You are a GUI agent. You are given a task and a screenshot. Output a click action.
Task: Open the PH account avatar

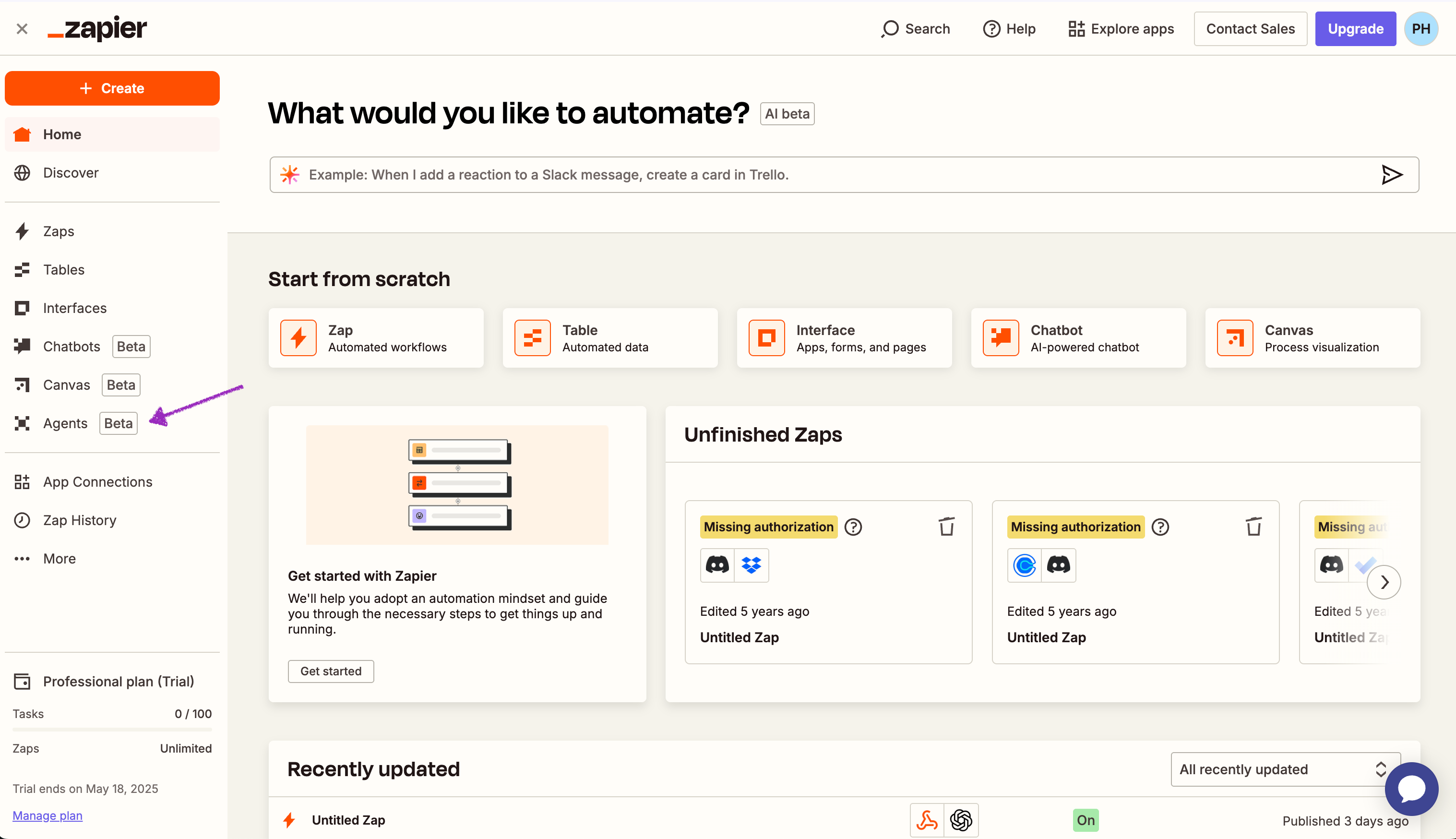coord(1420,29)
